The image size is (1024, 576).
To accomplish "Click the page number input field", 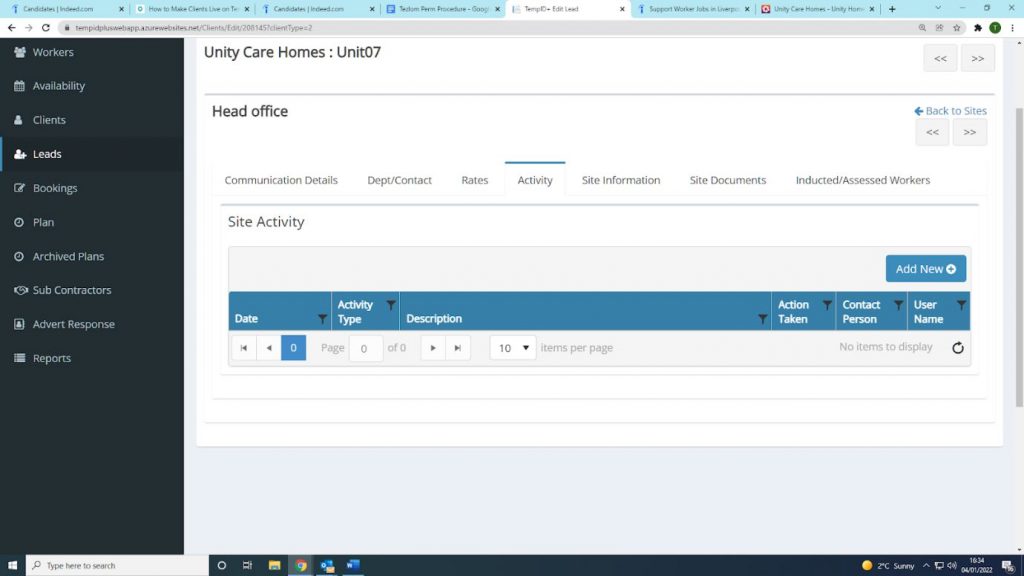I will (365, 348).
